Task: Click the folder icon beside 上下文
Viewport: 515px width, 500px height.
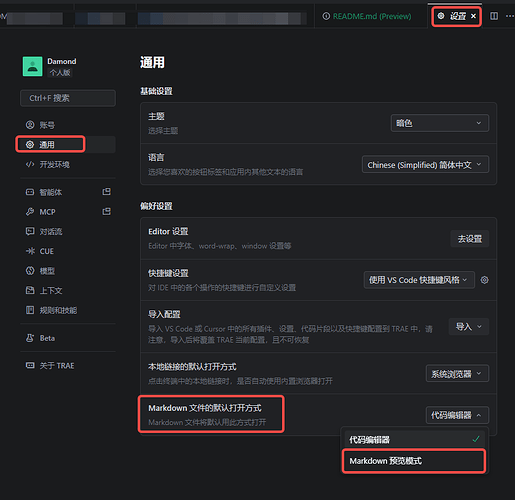Action: point(30,290)
